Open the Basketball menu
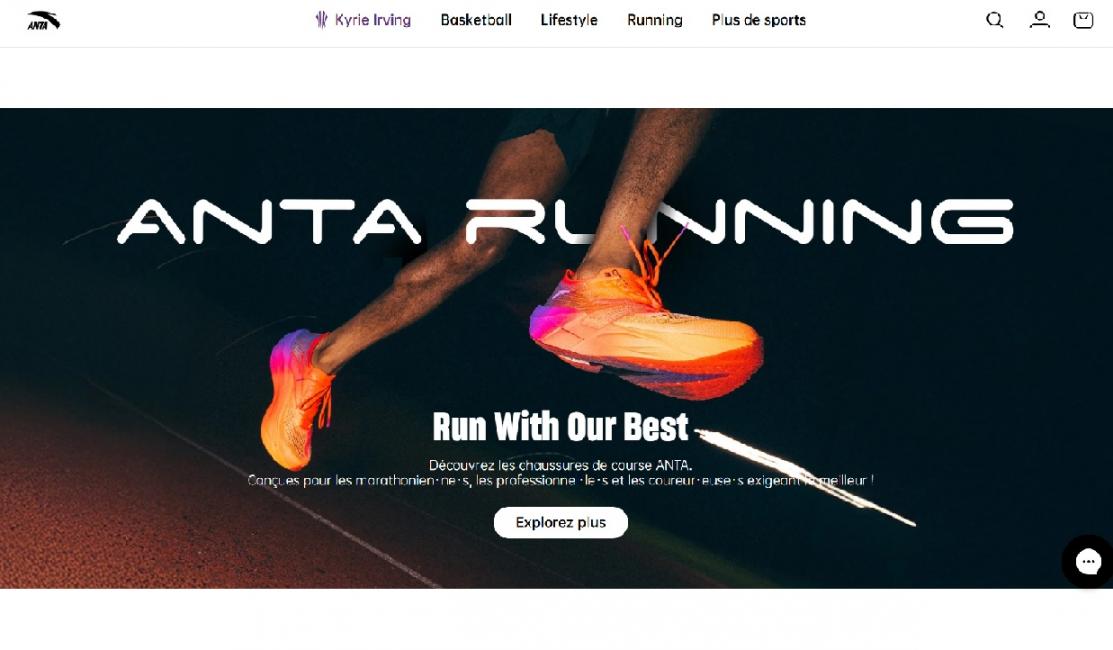The width and height of the screenshot is (1113, 650). (x=476, y=20)
